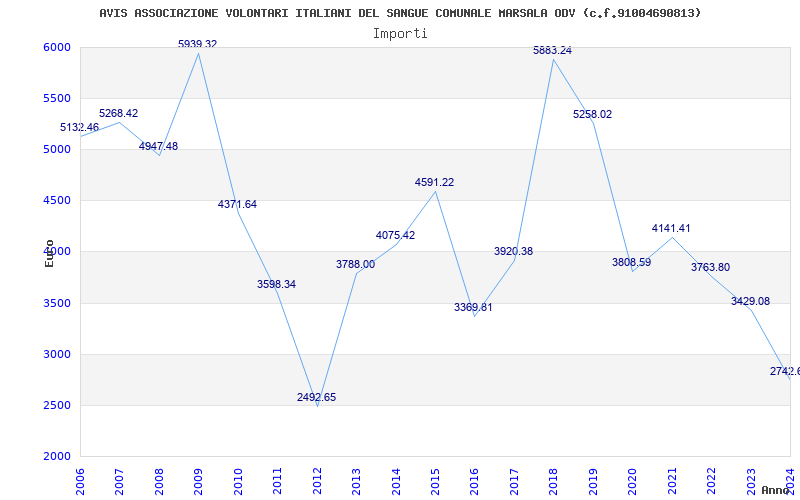800x500 pixels.
Task: Select data label 5132.46
Action: [x=80, y=128]
